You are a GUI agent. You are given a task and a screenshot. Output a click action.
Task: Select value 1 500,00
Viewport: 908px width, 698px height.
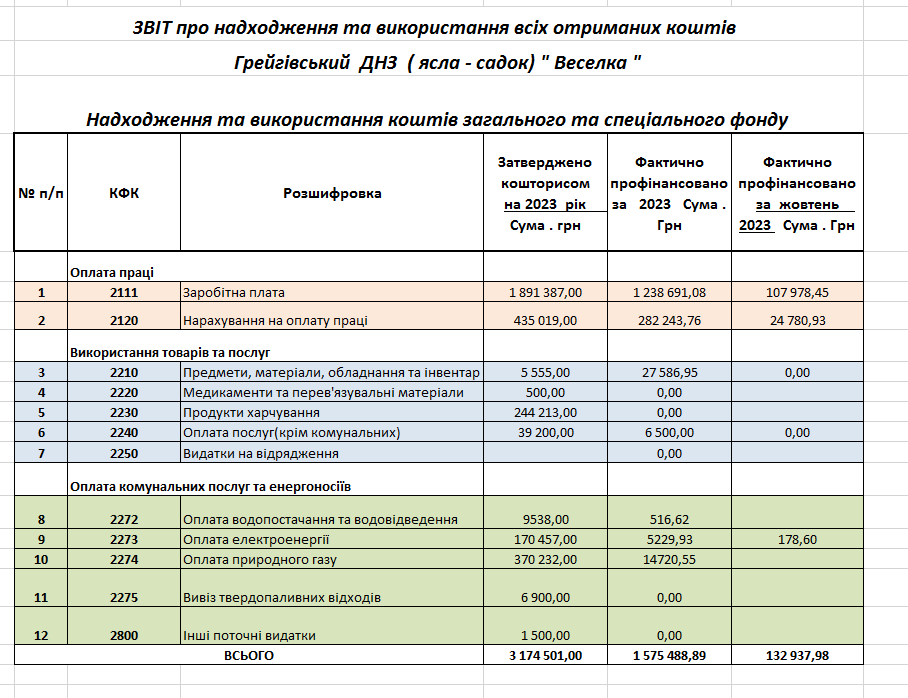pos(545,626)
